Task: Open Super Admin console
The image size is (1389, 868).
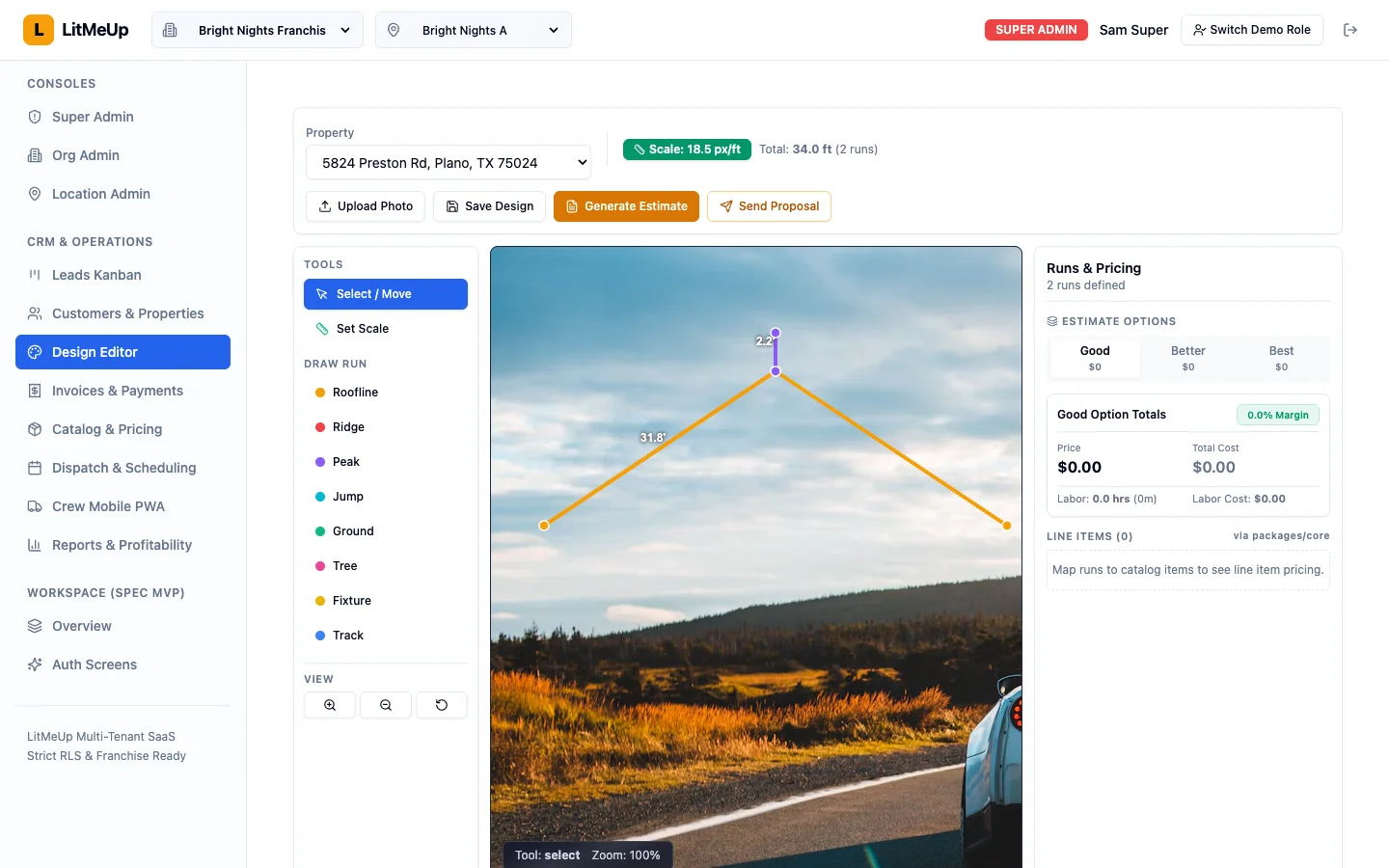Action: [123, 117]
